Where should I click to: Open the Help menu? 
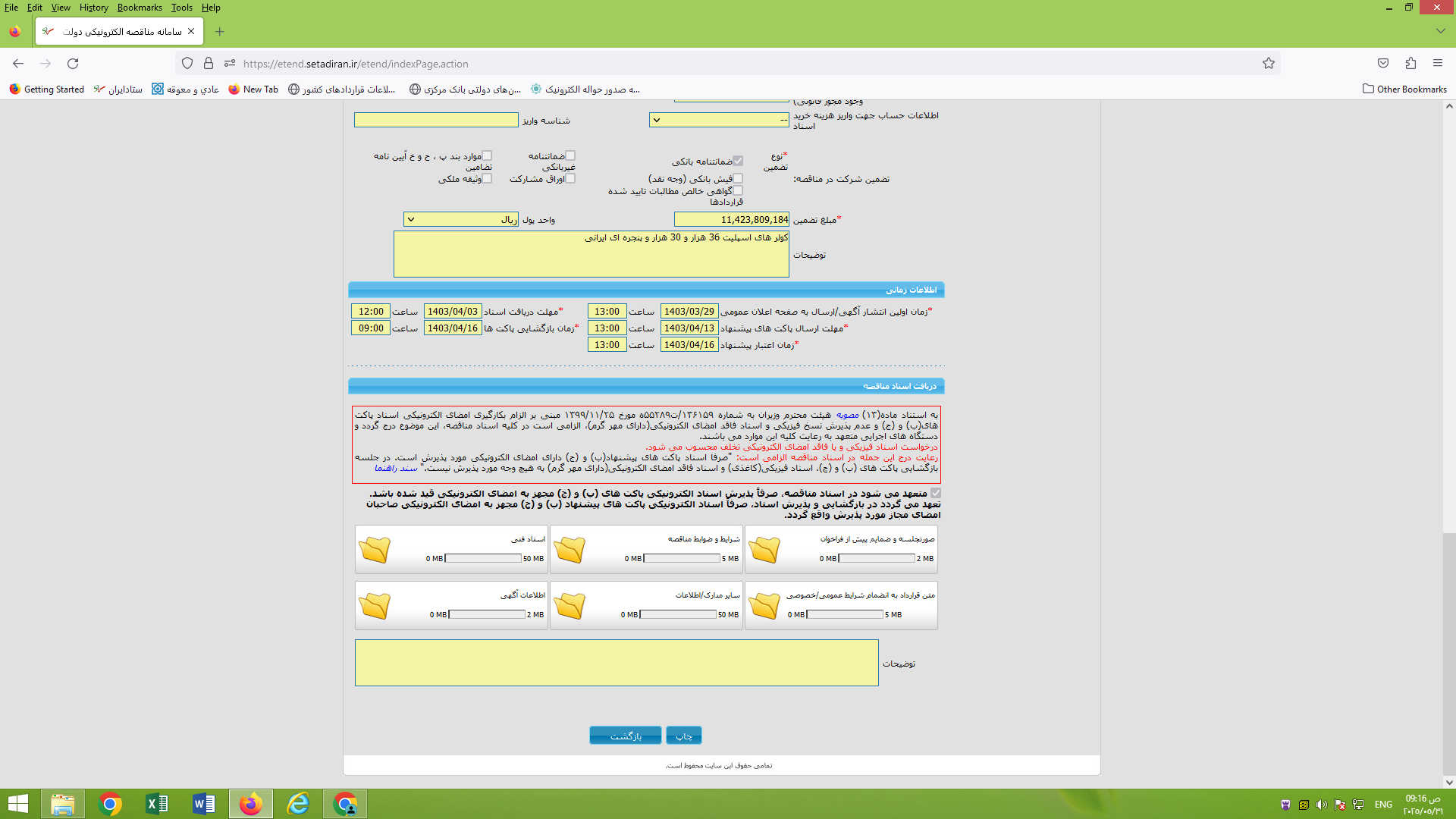click(211, 8)
